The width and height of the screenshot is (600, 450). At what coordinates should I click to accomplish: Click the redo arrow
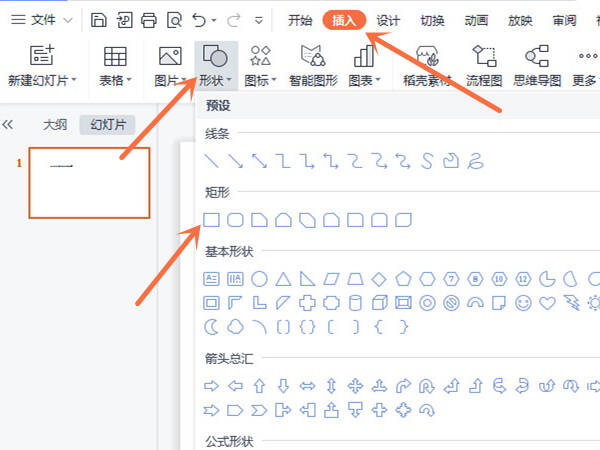(234, 20)
